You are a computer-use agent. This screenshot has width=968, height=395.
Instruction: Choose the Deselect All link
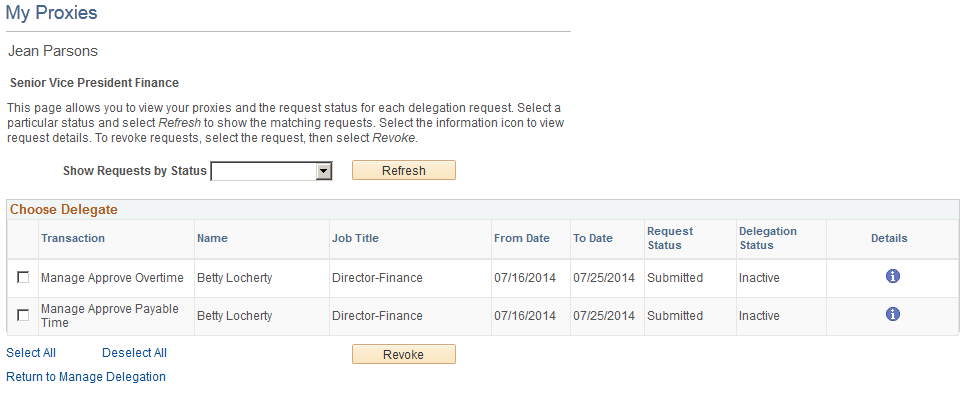click(135, 353)
